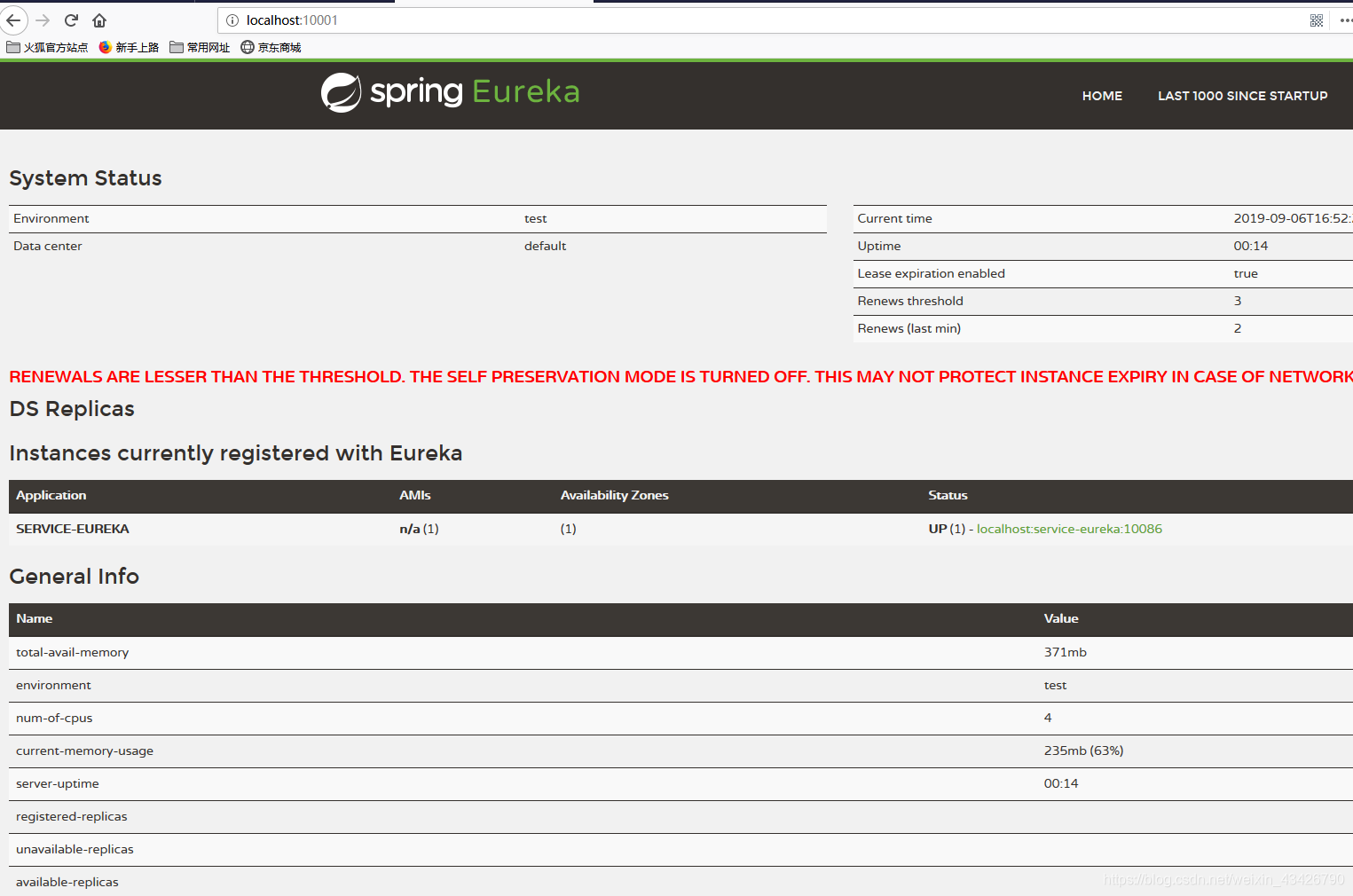Click the red renewals warning message
The height and width of the screenshot is (896, 1353).
pos(680,376)
